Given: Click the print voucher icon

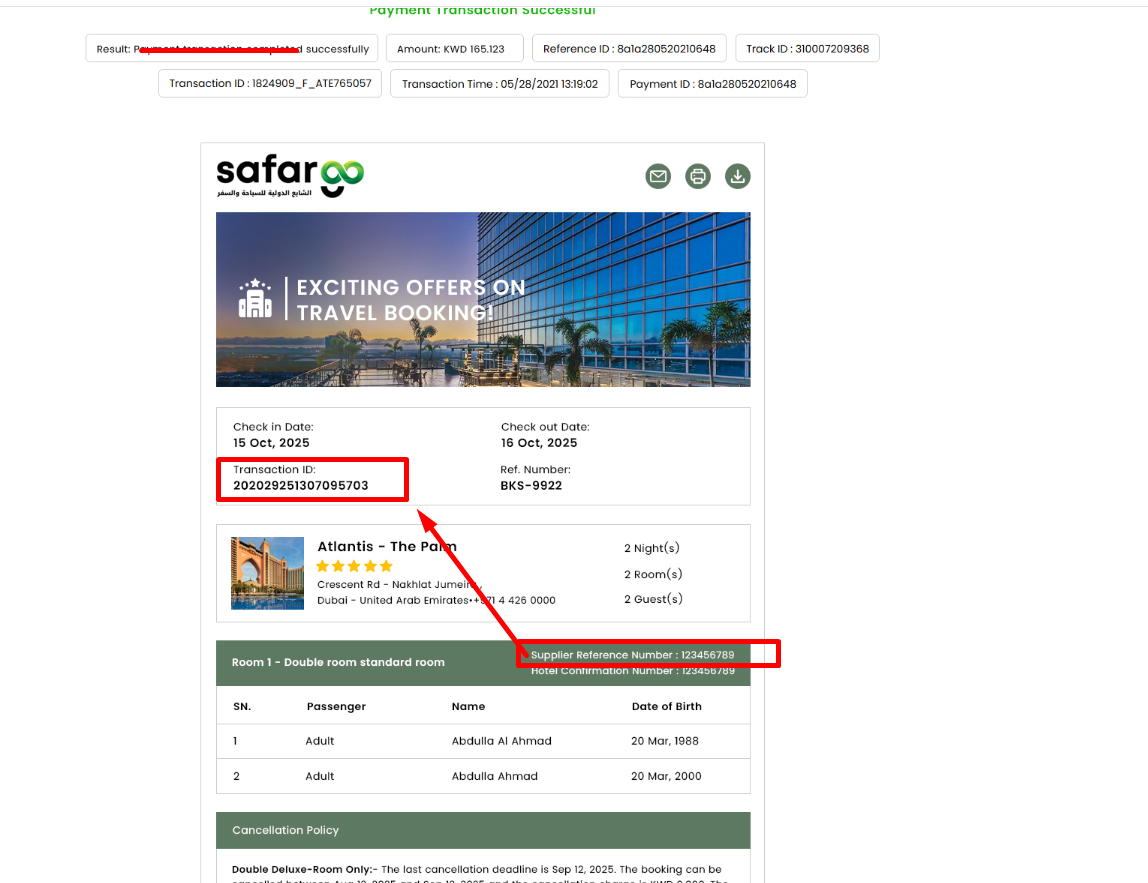Looking at the screenshot, I should click(x=698, y=176).
